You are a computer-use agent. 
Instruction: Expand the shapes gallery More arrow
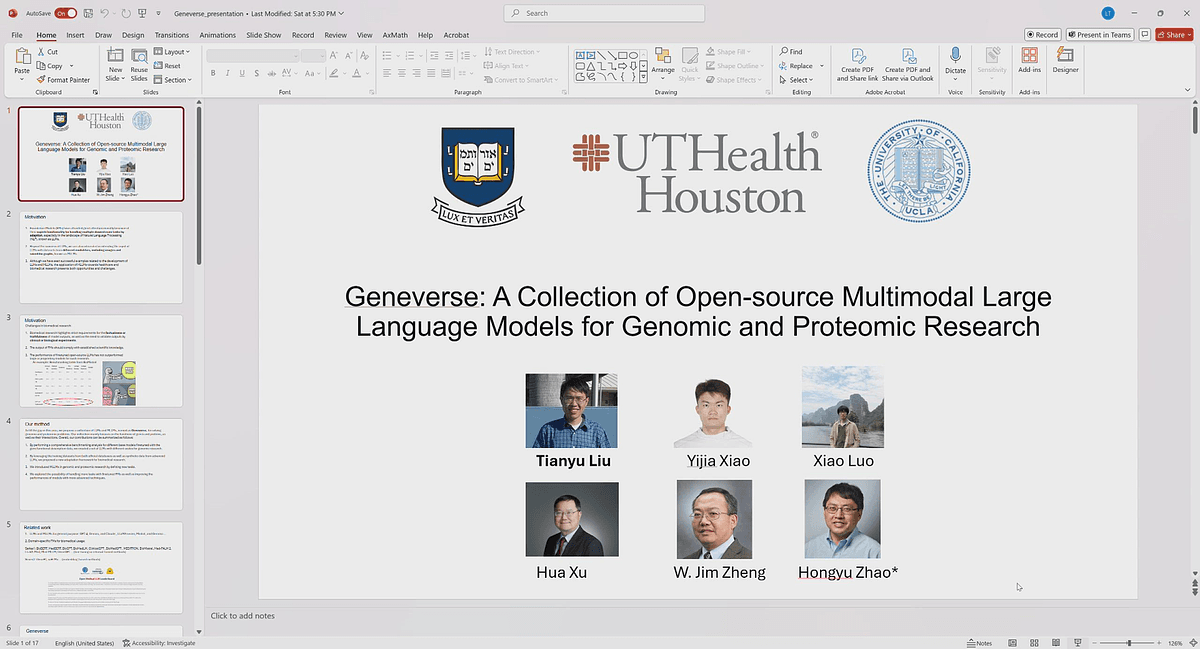pyautogui.click(x=641, y=79)
